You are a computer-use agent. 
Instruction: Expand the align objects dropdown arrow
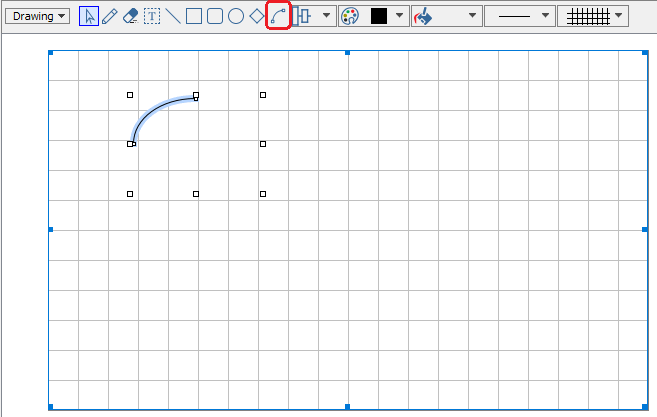[326, 16]
